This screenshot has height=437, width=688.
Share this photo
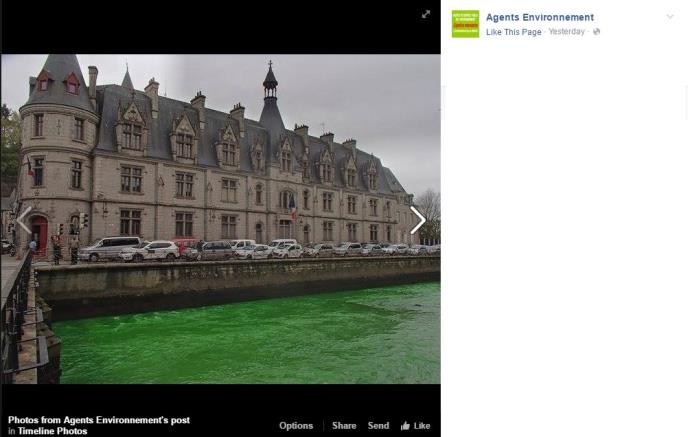(344, 426)
